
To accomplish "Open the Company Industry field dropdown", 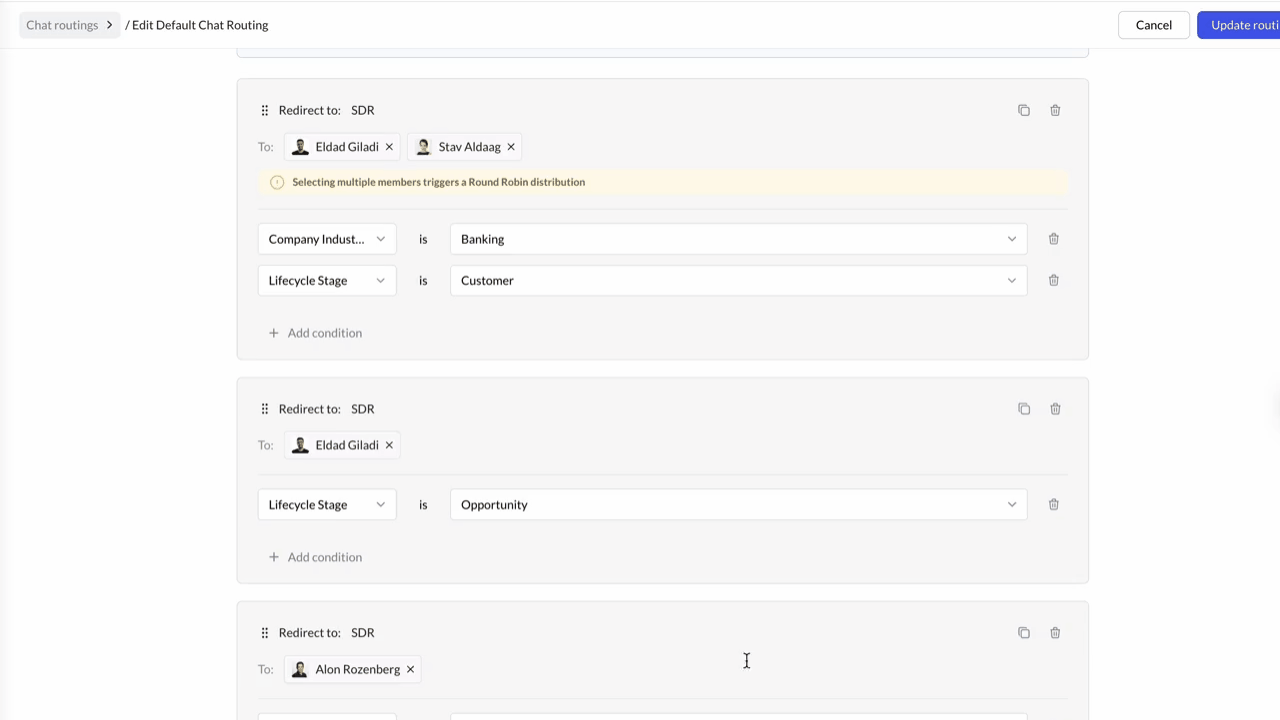I will (327, 239).
